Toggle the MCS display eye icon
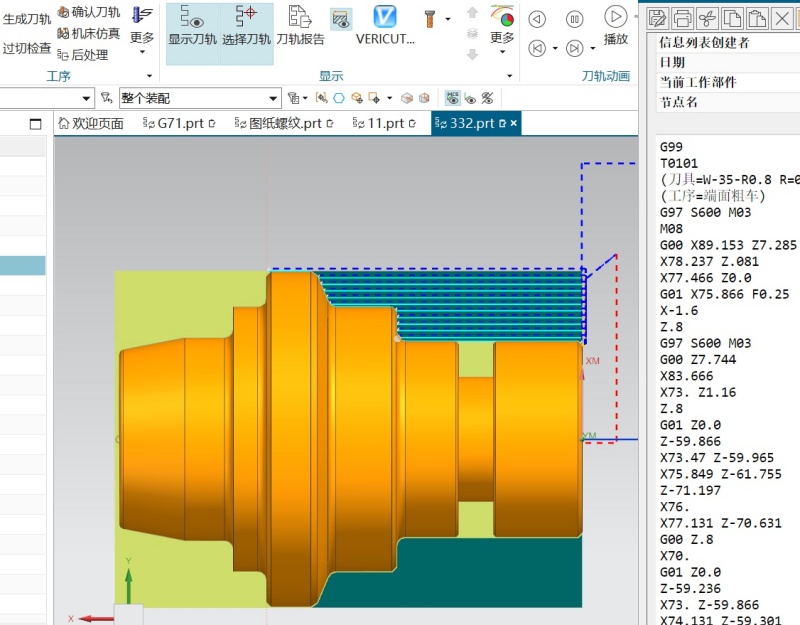The height and width of the screenshot is (625, 800). [453, 98]
